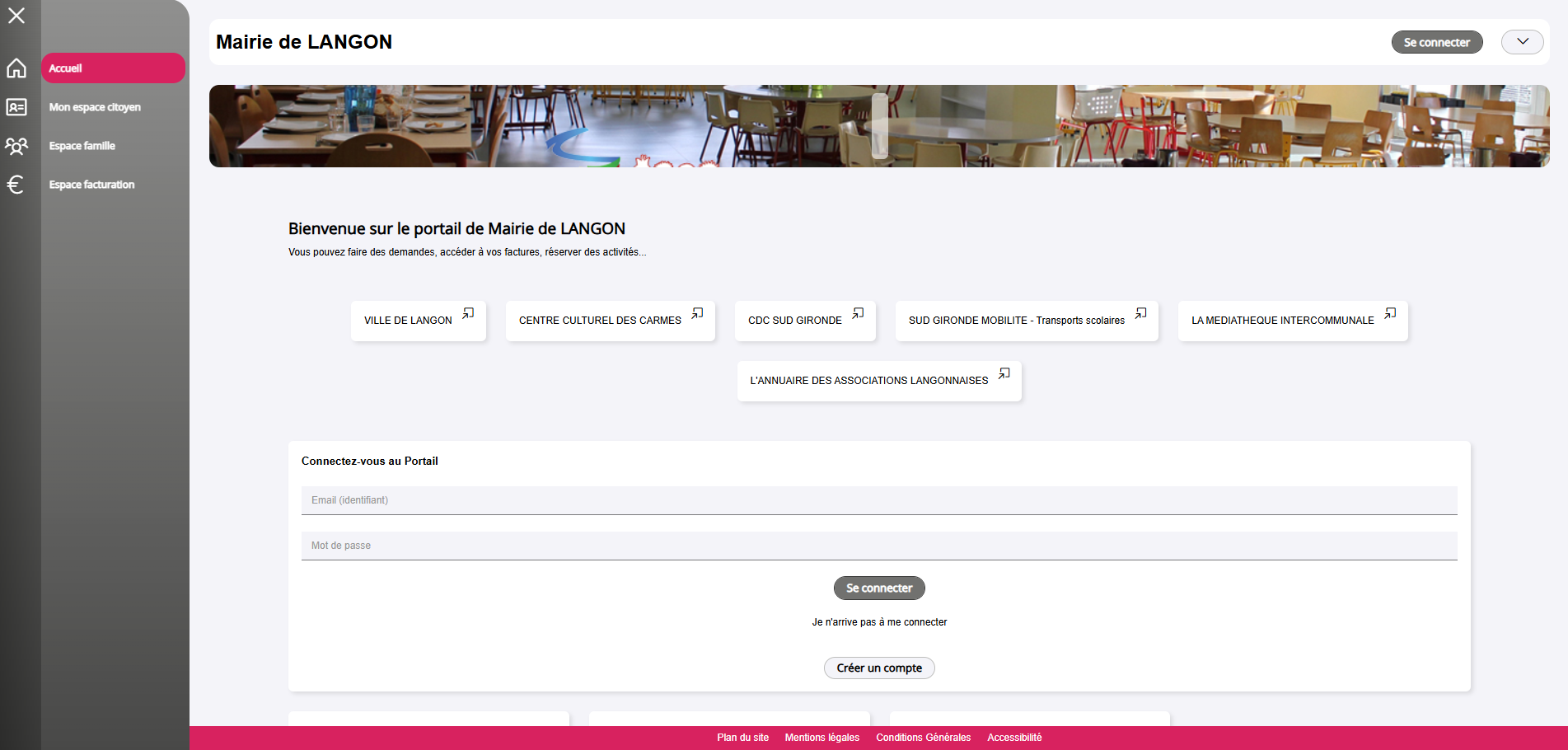Viewport: 1568px width, 750px height.
Task: Click the cafeteria banner image
Action: tap(879, 126)
